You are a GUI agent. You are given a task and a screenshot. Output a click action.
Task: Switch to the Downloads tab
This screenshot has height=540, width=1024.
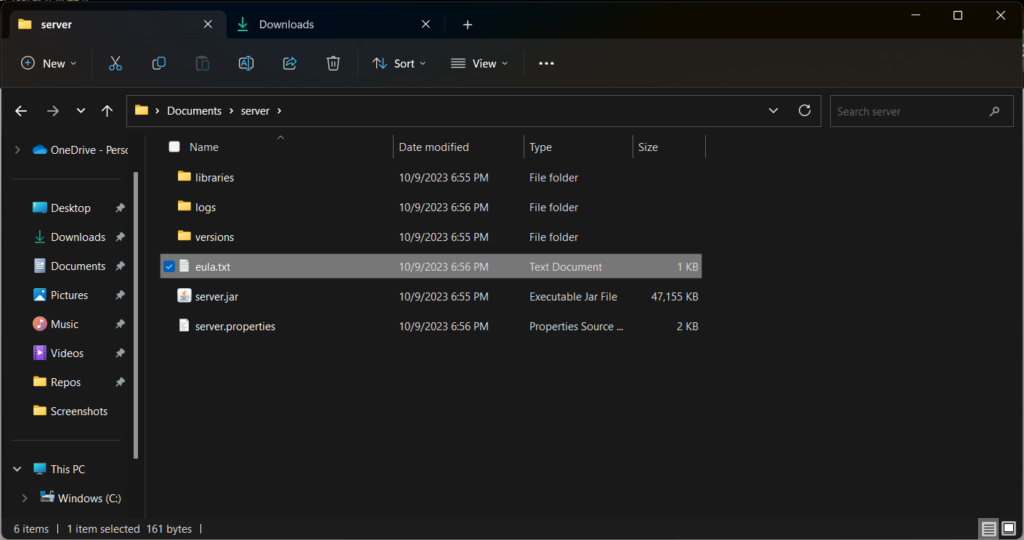tap(334, 24)
